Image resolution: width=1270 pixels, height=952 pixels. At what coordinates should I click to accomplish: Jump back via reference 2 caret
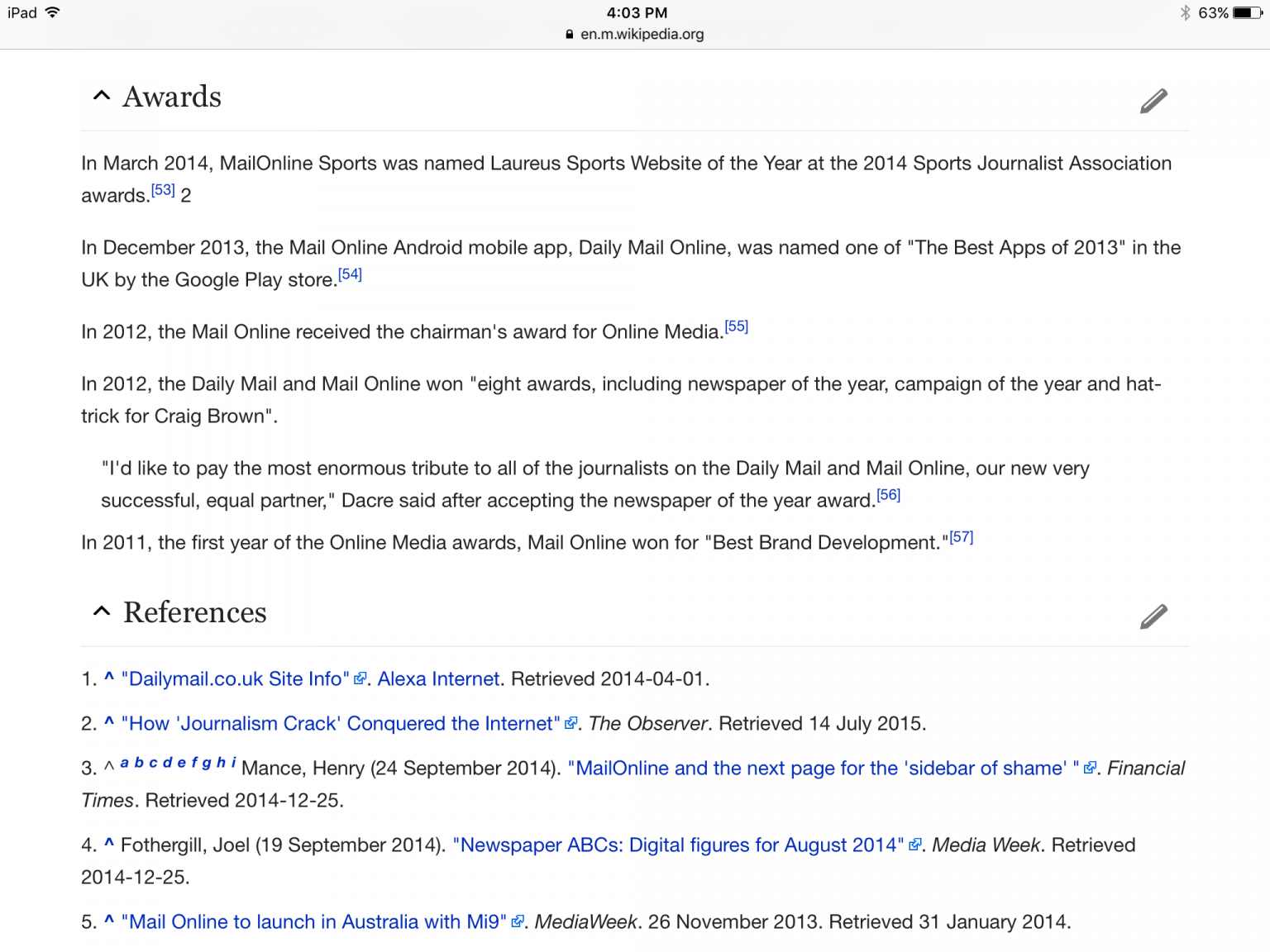[x=109, y=722]
